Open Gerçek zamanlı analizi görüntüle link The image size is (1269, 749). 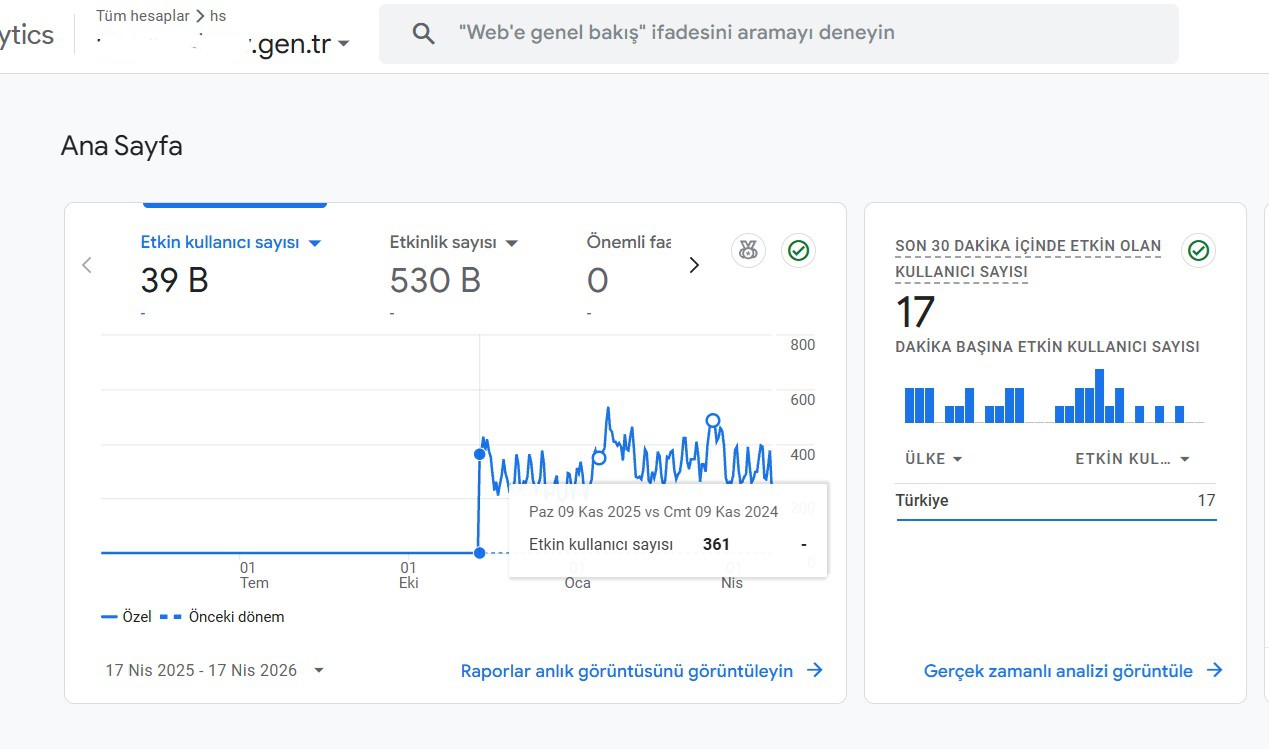tap(1058, 671)
